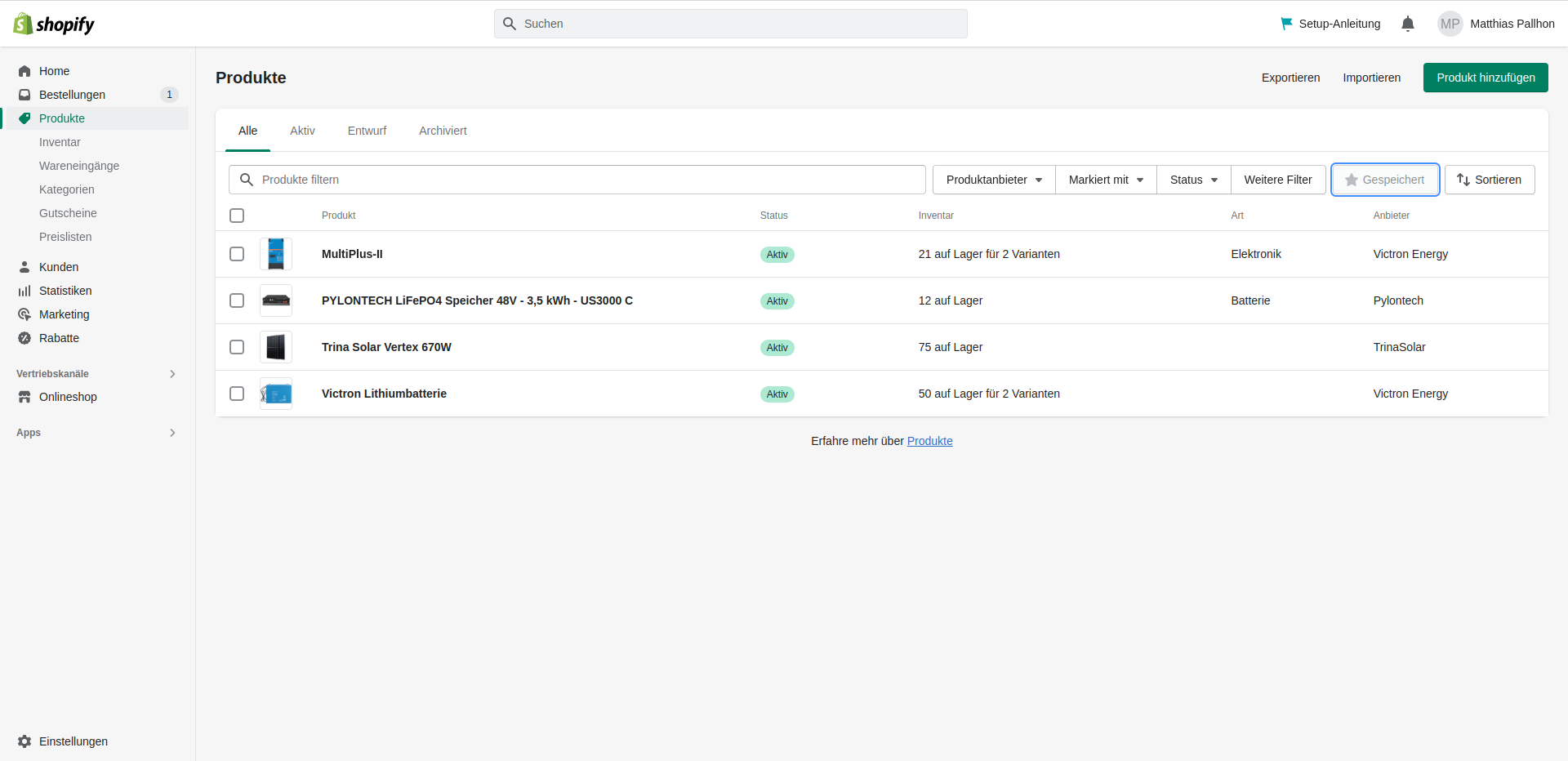
Task: Switch to the Aktiv tab
Action: click(302, 131)
